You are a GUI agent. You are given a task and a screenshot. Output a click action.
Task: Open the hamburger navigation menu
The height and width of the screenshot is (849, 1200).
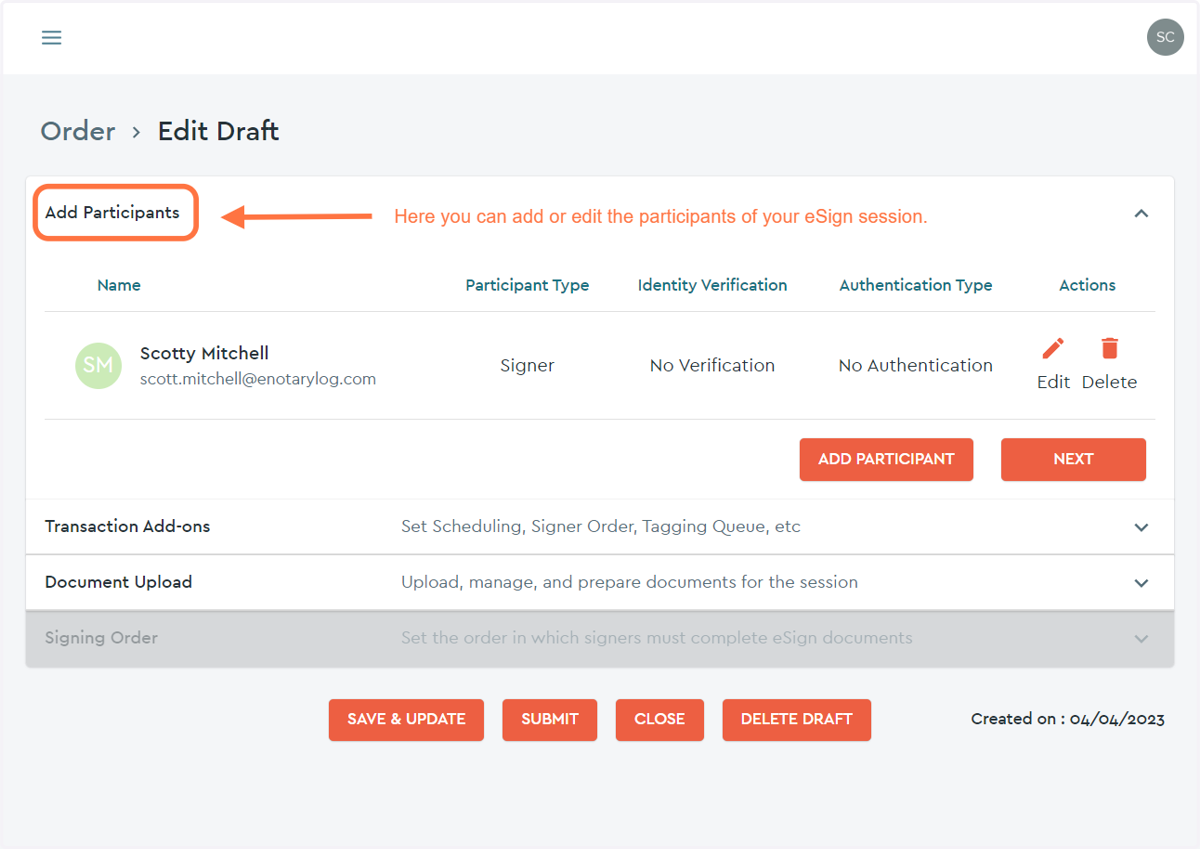[51, 37]
